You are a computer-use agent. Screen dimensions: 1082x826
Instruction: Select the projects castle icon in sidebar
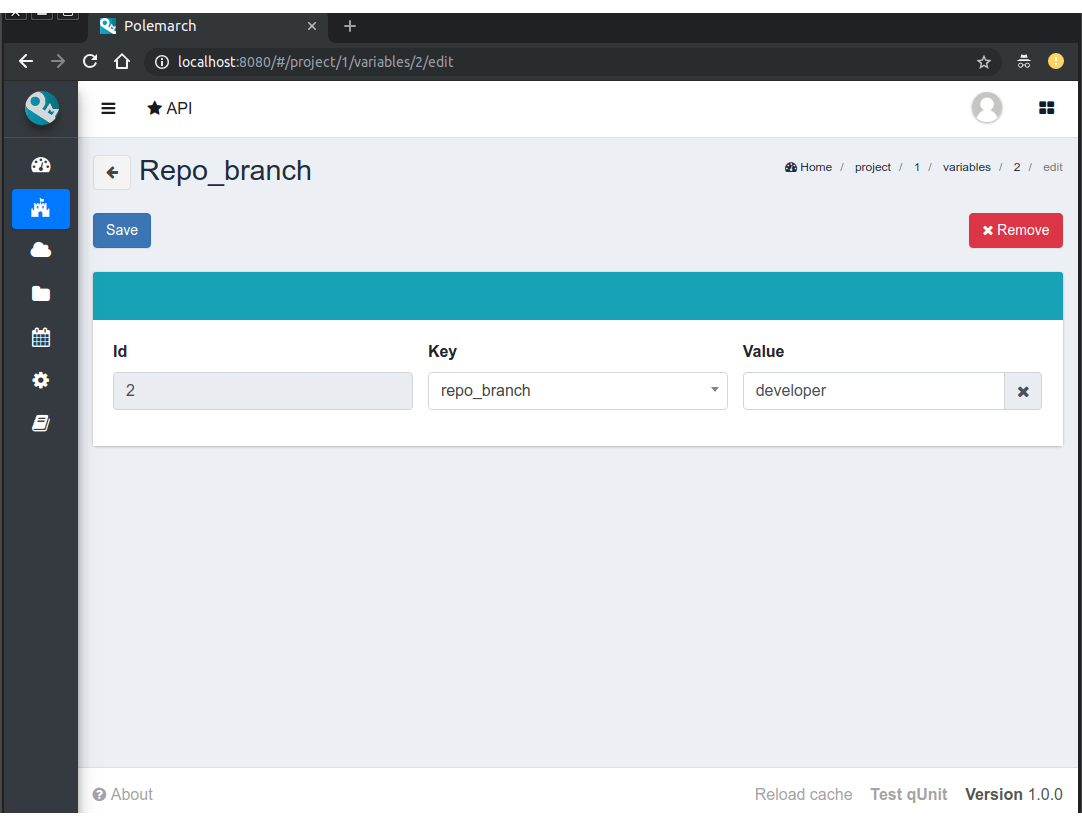point(41,208)
